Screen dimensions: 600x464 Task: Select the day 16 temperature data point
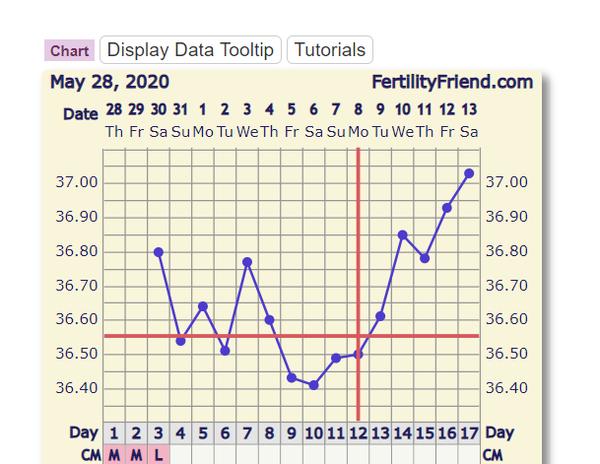pyautogui.click(x=447, y=208)
